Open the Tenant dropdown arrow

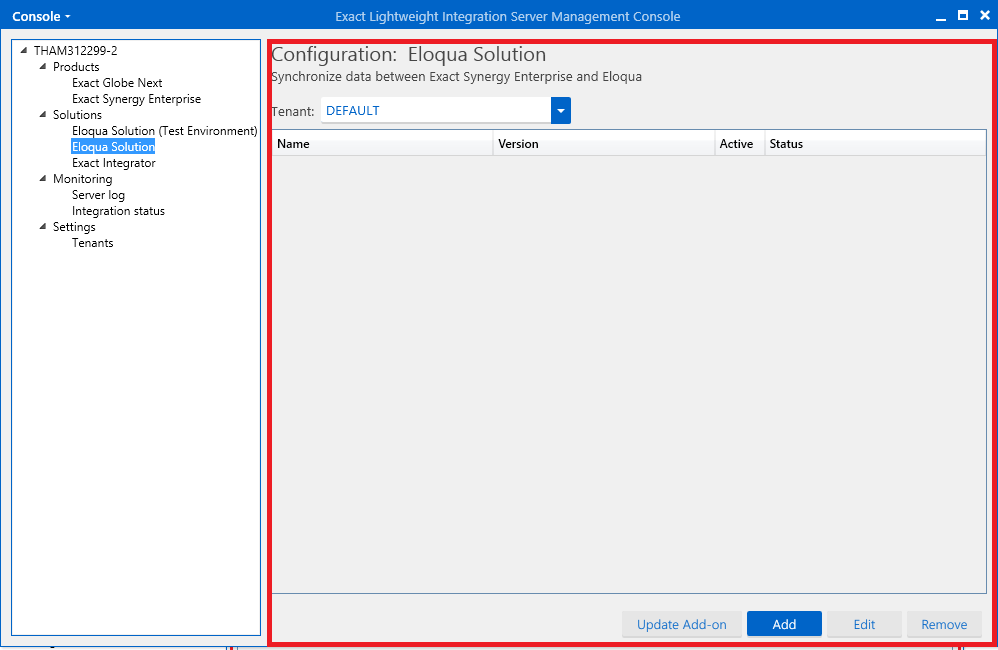(x=561, y=111)
